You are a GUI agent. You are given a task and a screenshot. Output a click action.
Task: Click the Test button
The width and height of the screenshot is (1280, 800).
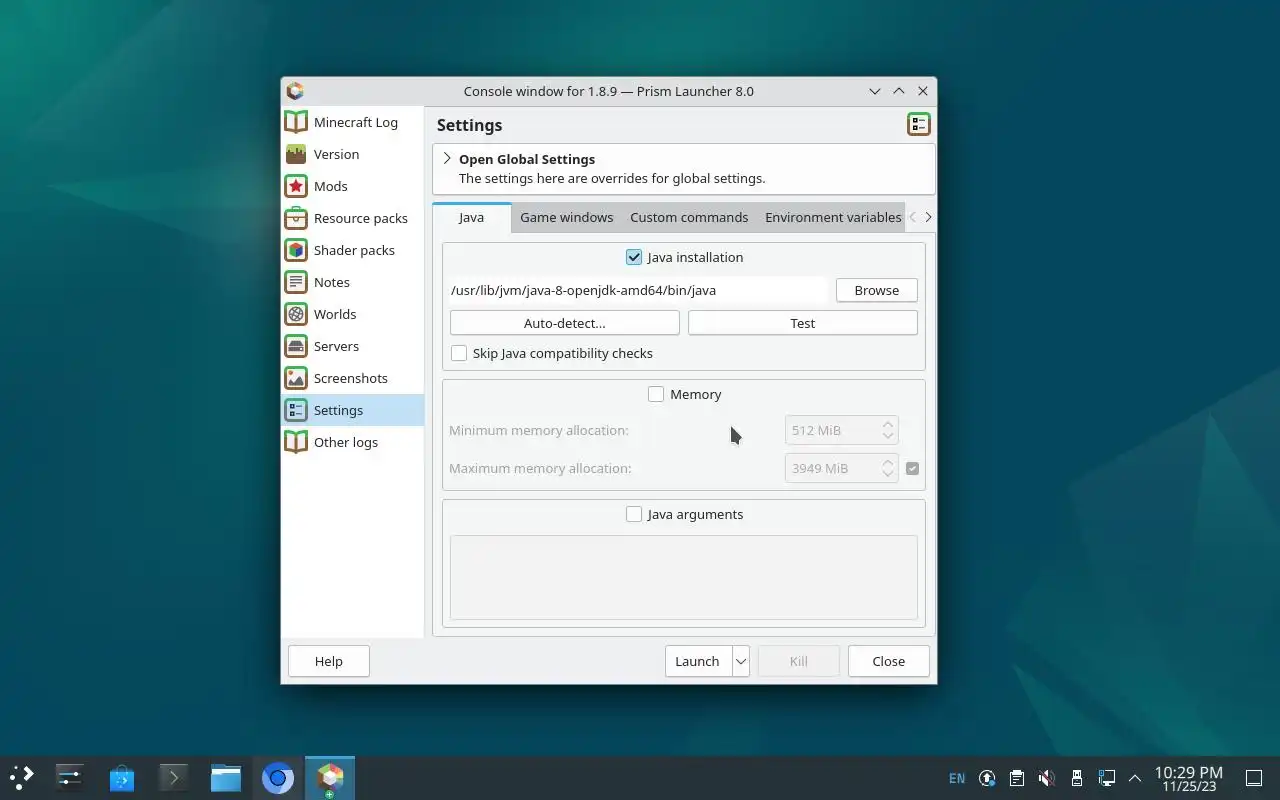point(803,323)
